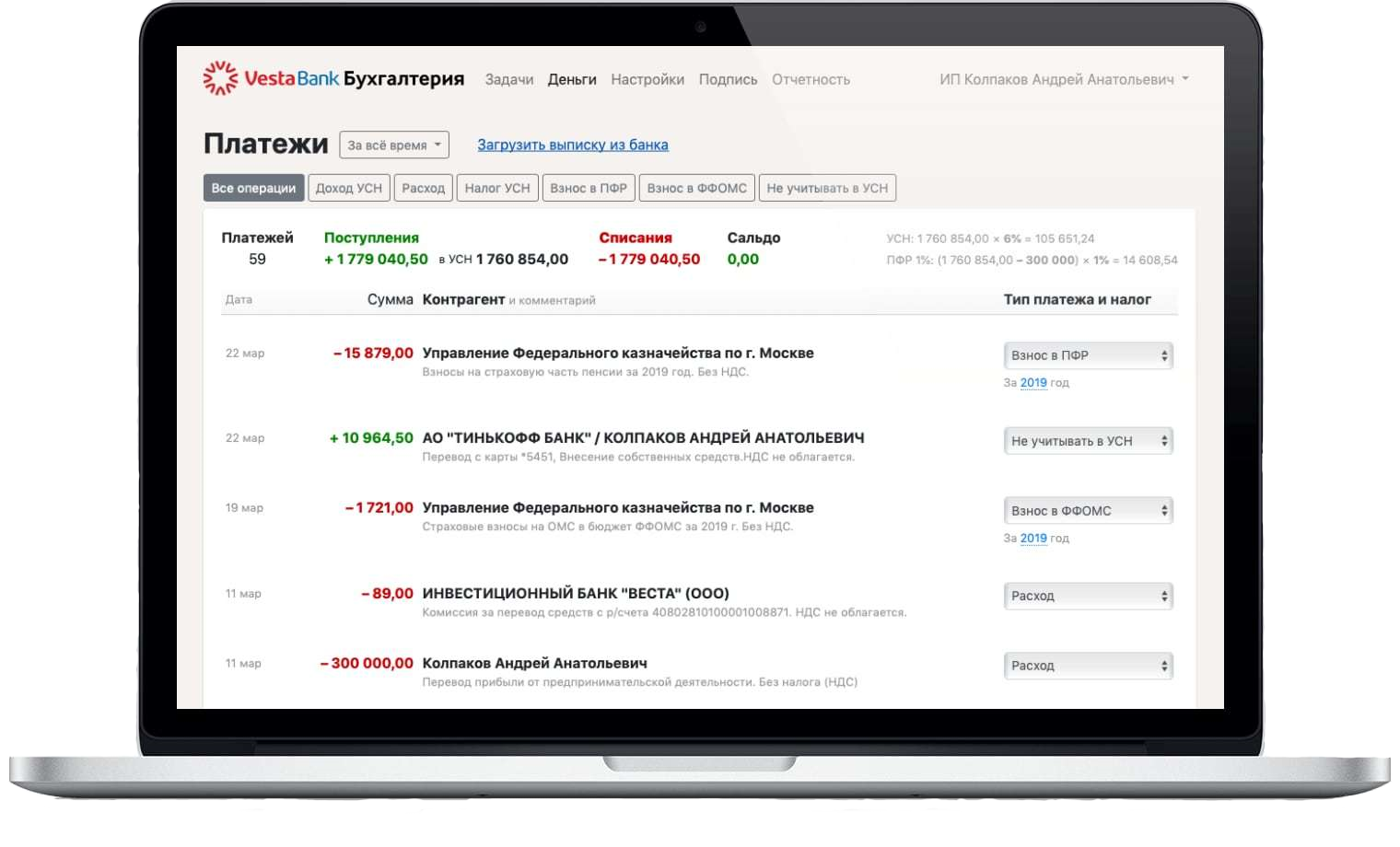Click Загрузить выписку из банка link
This screenshot has height=847, width=1400.
coord(573,145)
